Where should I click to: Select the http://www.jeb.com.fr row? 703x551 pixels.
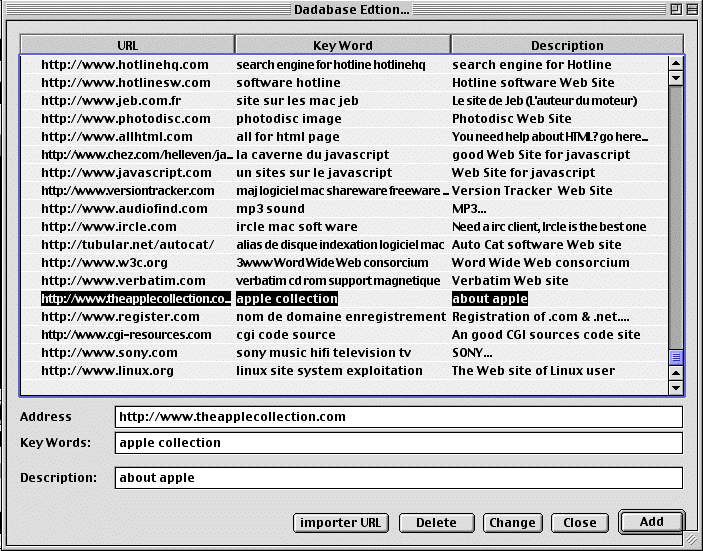[344, 100]
